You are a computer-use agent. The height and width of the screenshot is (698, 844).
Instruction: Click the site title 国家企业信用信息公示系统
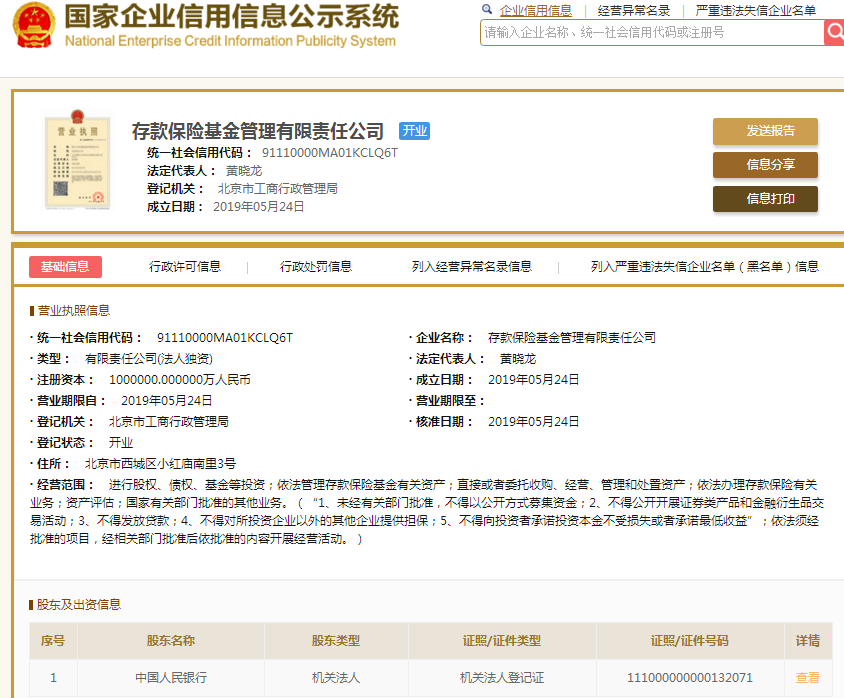click(x=232, y=16)
